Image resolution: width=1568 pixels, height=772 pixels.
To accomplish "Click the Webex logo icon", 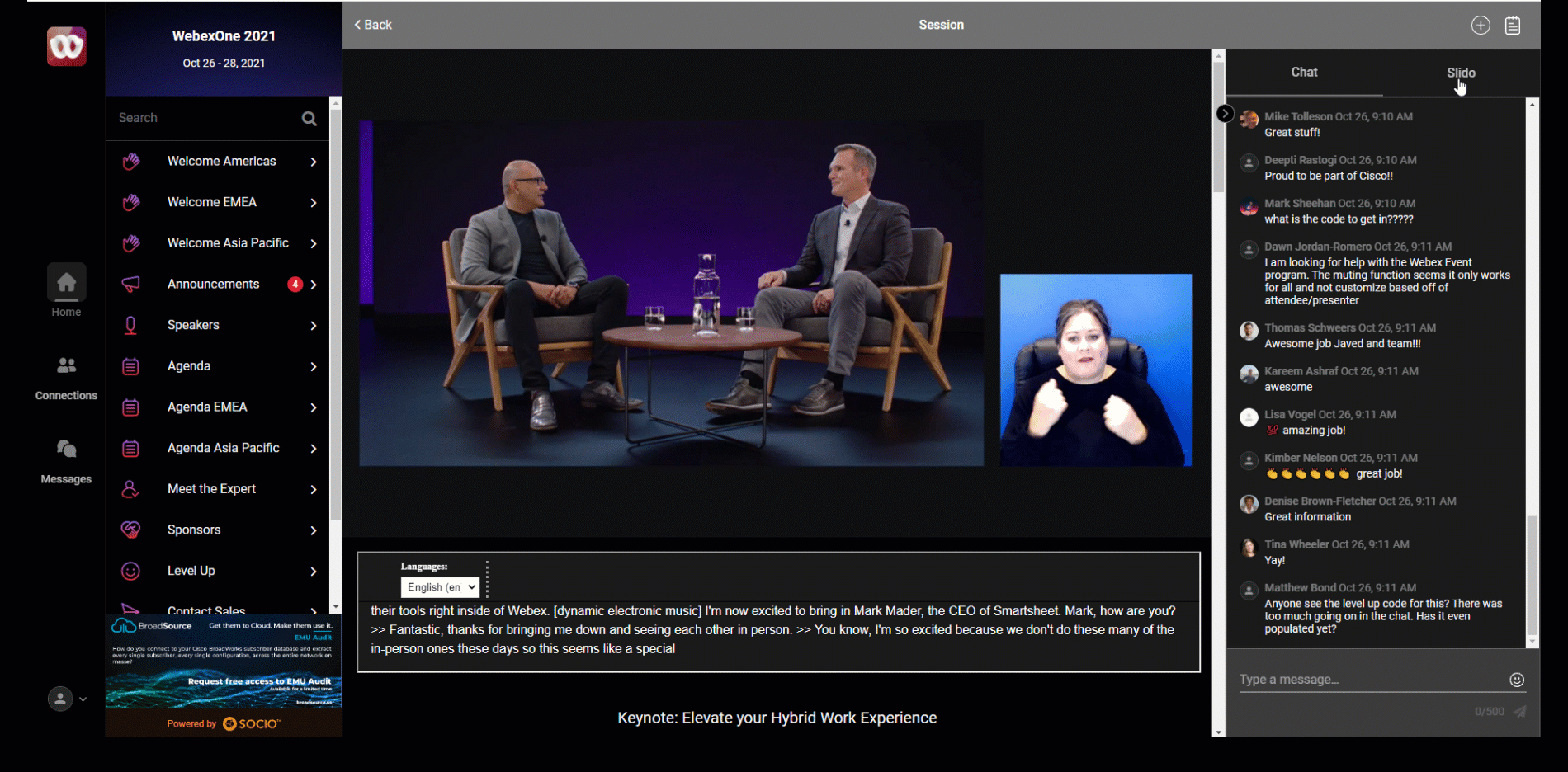I will click(66, 46).
